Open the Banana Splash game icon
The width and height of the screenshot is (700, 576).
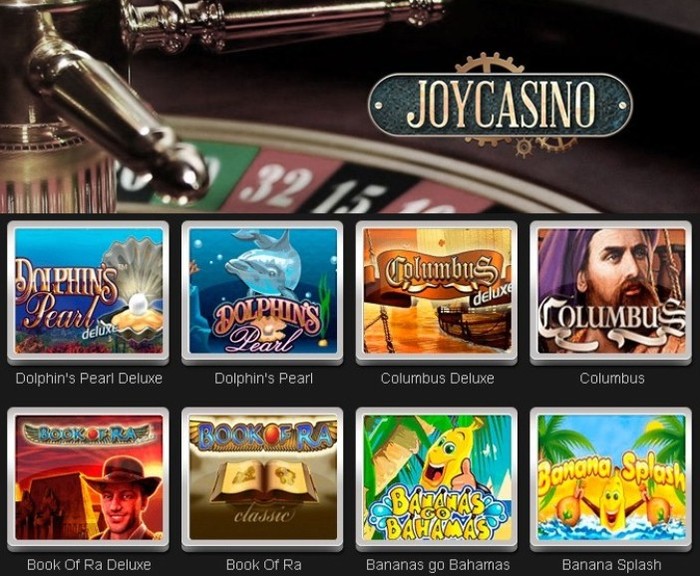click(x=611, y=478)
